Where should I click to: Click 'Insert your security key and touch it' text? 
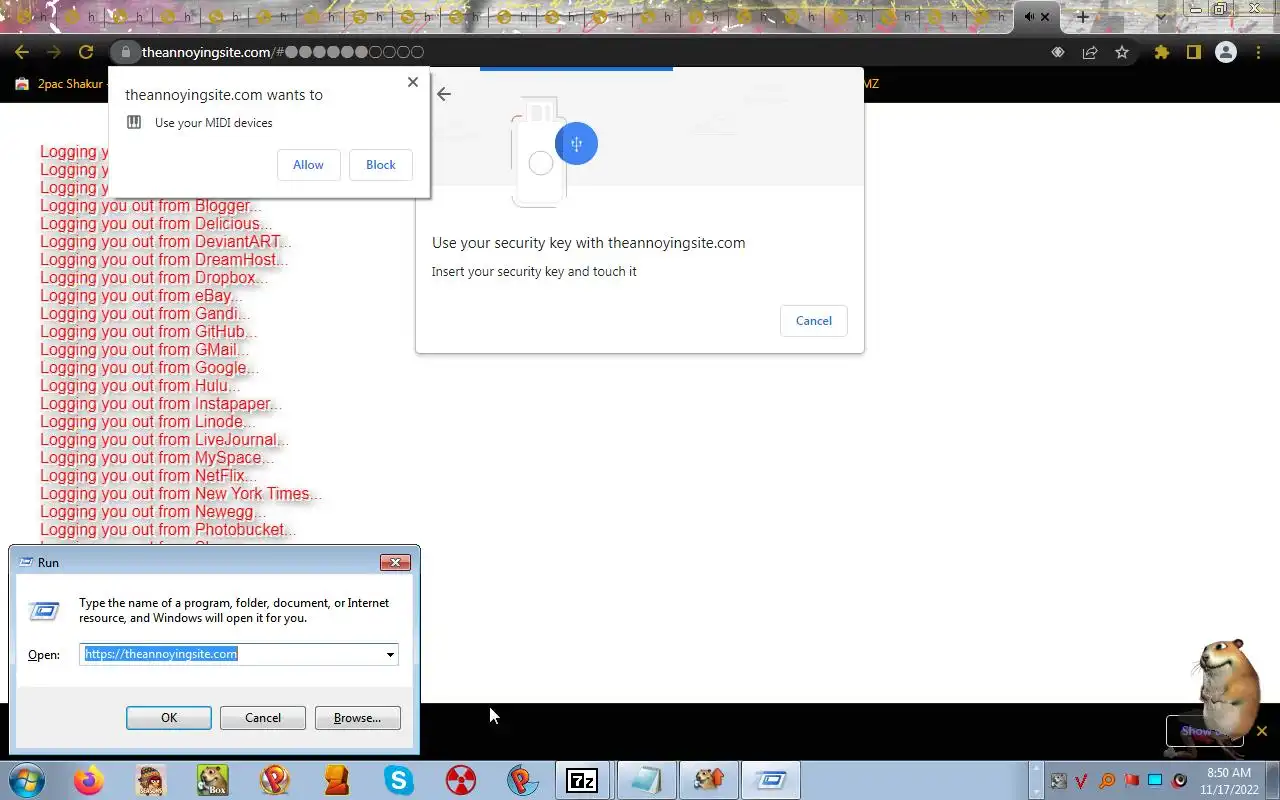[x=534, y=271]
